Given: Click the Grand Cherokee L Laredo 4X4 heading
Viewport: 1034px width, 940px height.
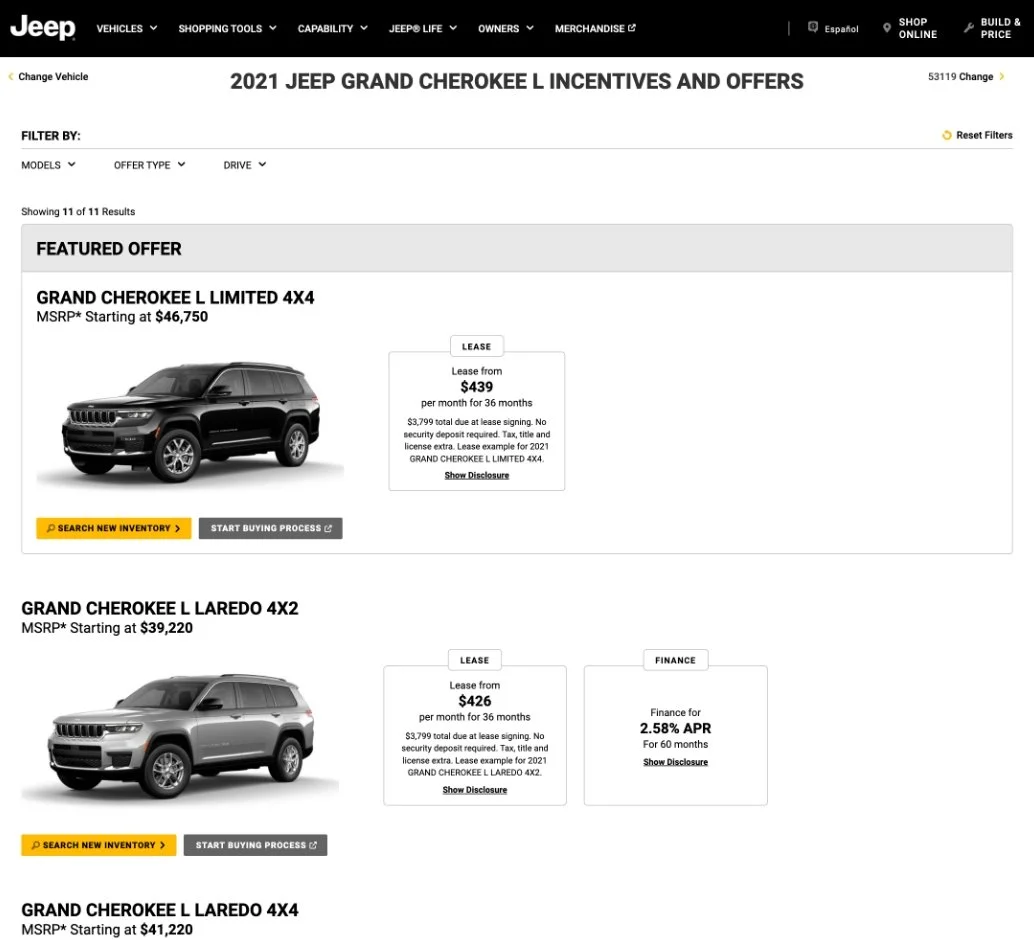Looking at the screenshot, I should point(160,910).
